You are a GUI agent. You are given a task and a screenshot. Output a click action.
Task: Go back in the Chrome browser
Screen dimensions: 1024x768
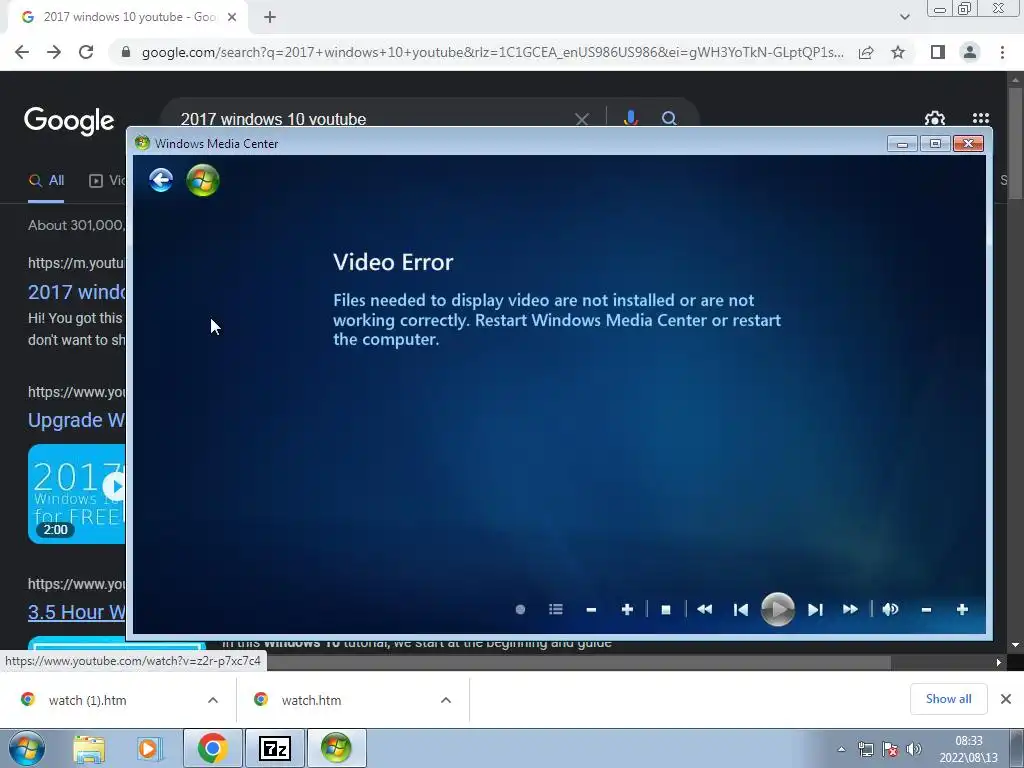tap(22, 52)
